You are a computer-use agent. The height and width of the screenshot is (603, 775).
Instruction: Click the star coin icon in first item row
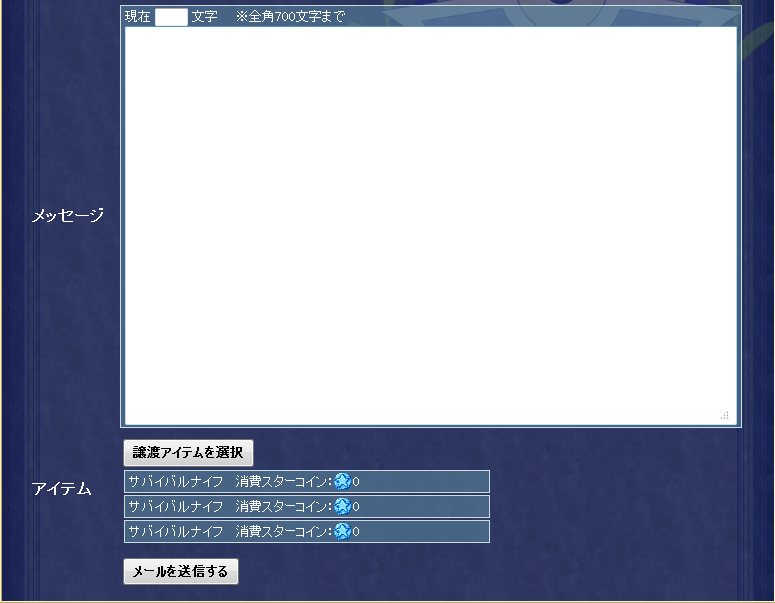(342, 481)
